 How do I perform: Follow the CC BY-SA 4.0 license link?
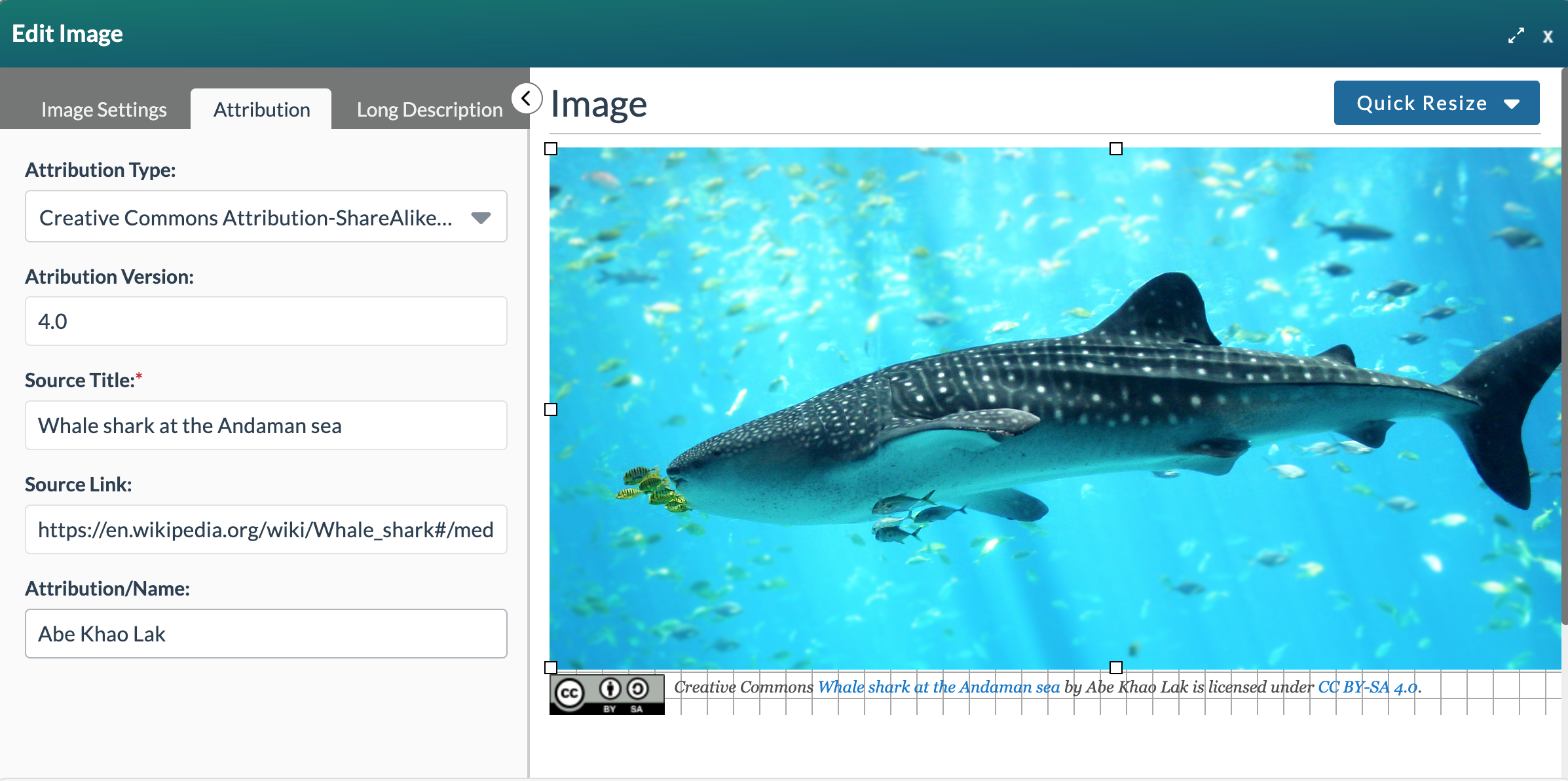point(1366,687)
